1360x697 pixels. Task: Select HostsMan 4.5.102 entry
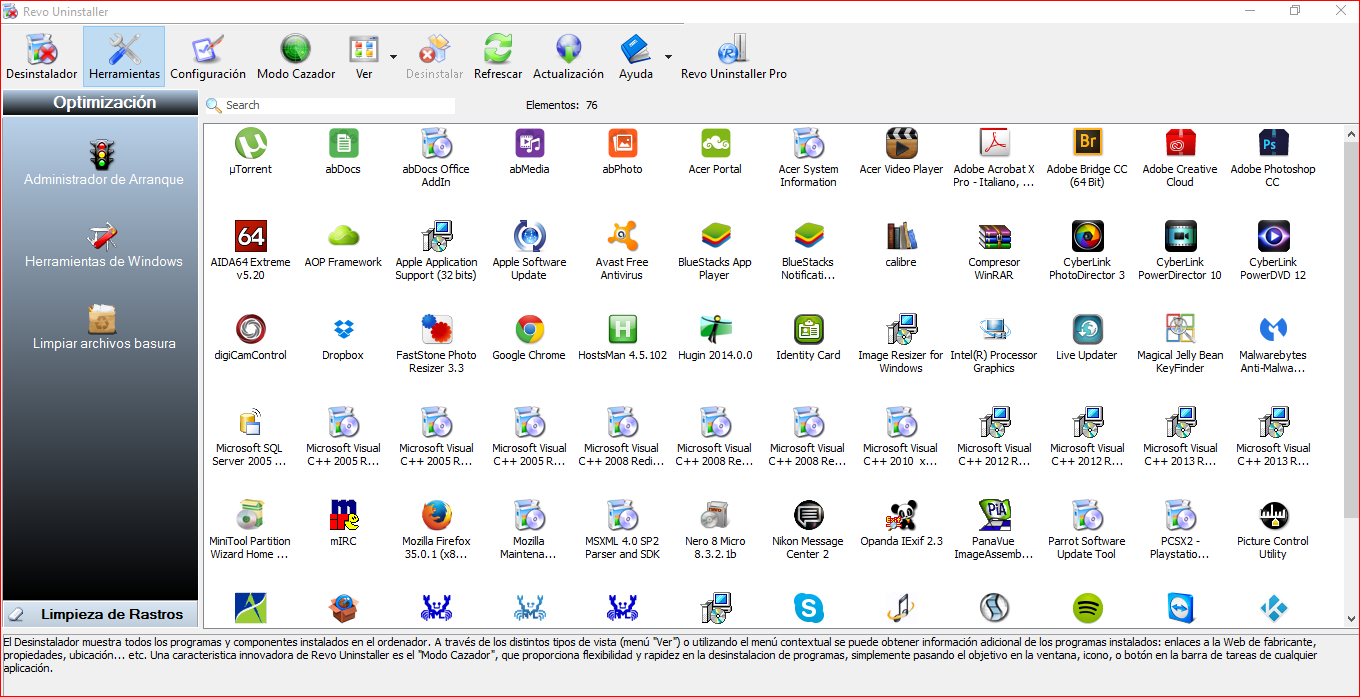(x=622, y=338)
